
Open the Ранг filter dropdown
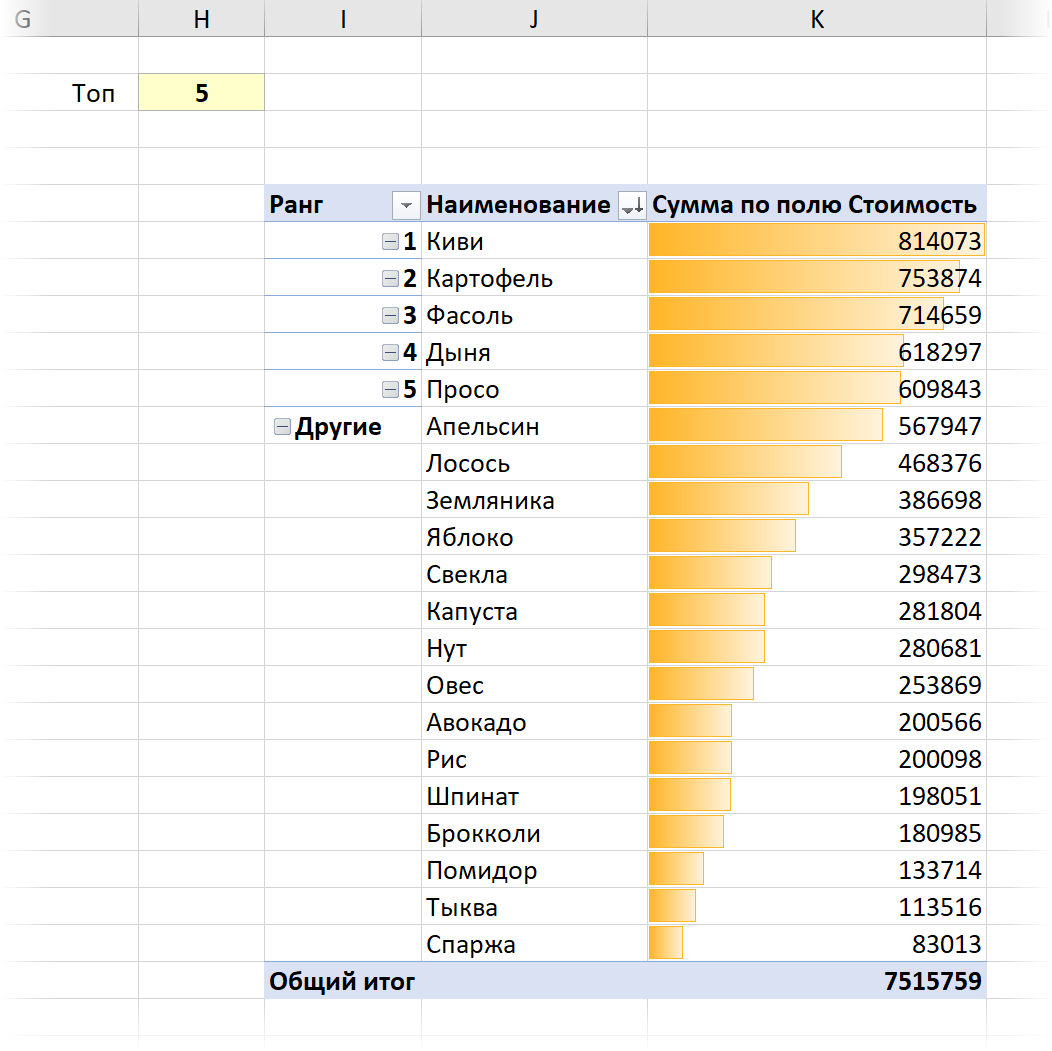point(405,205)
